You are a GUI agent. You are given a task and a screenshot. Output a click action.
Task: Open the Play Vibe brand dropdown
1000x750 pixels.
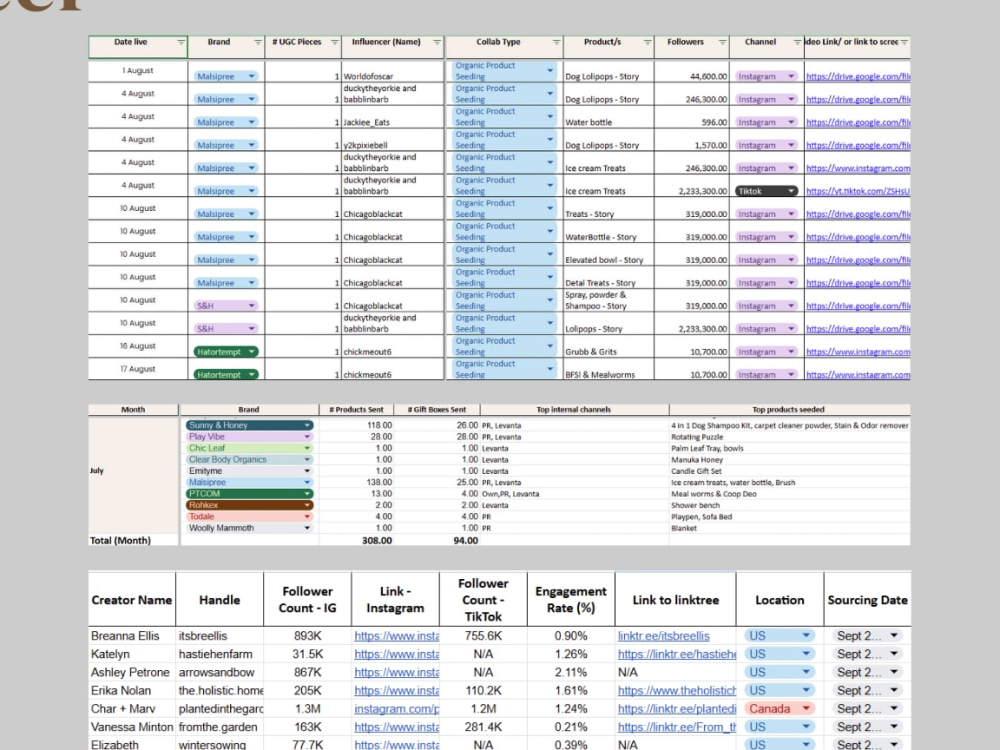pos(307,437)
